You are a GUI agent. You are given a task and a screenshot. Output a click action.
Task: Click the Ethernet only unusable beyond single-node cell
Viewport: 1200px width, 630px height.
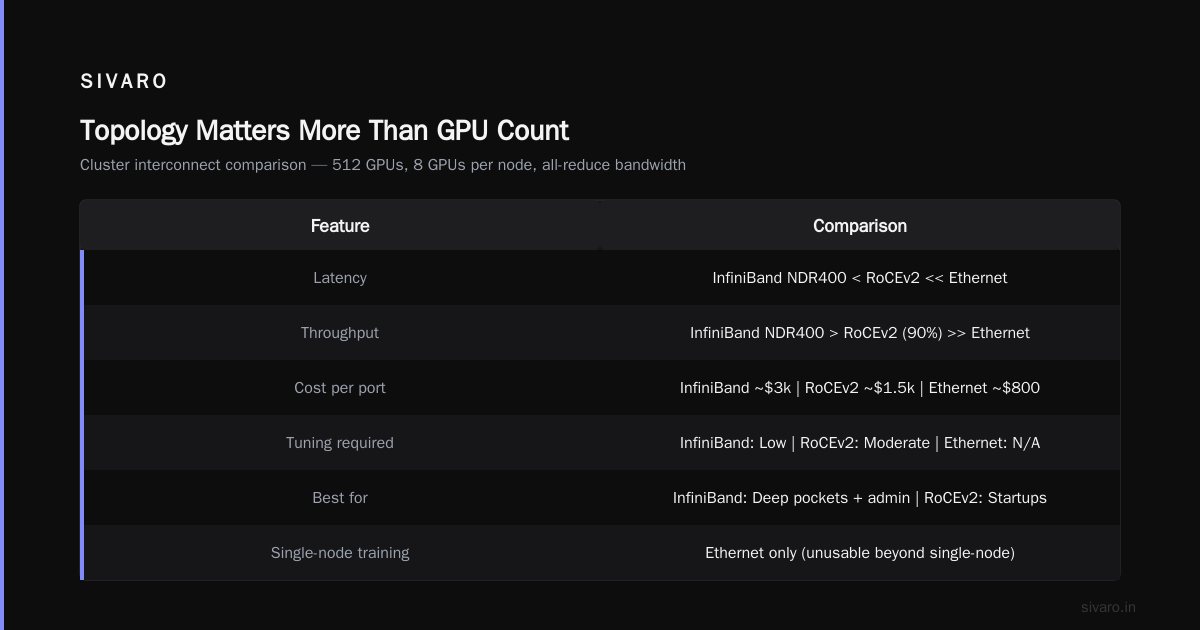click(x=860, y=553)
